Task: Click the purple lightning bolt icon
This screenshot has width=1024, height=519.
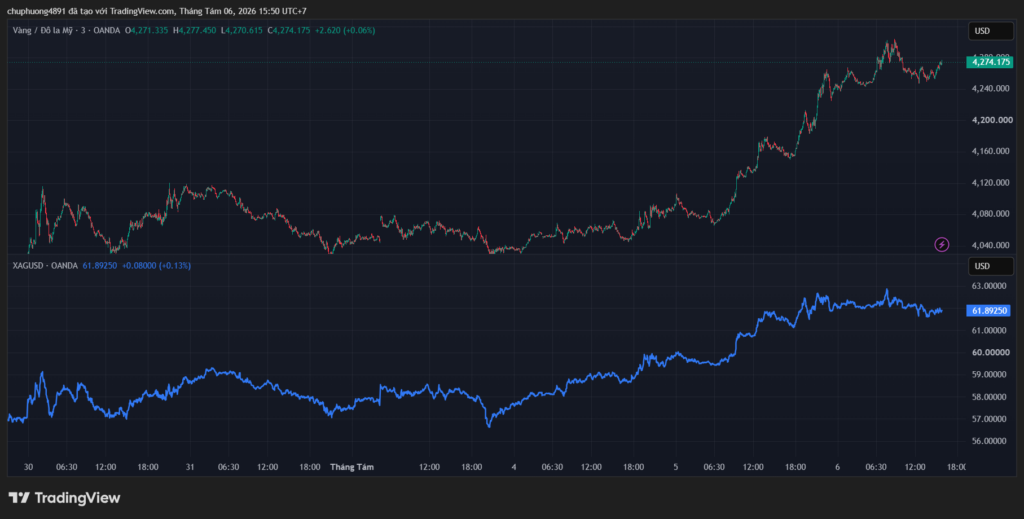Action: tap(942, 245)
